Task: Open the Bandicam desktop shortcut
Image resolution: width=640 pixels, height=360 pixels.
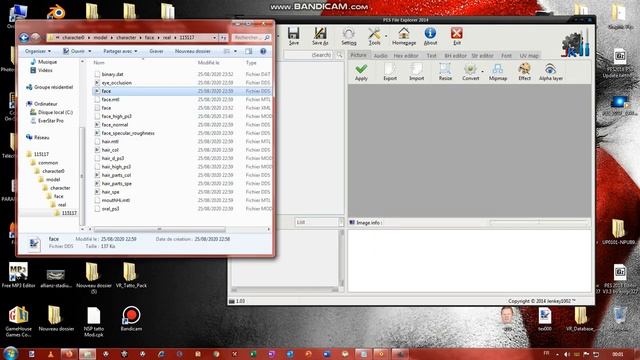Action: [131, 319]
